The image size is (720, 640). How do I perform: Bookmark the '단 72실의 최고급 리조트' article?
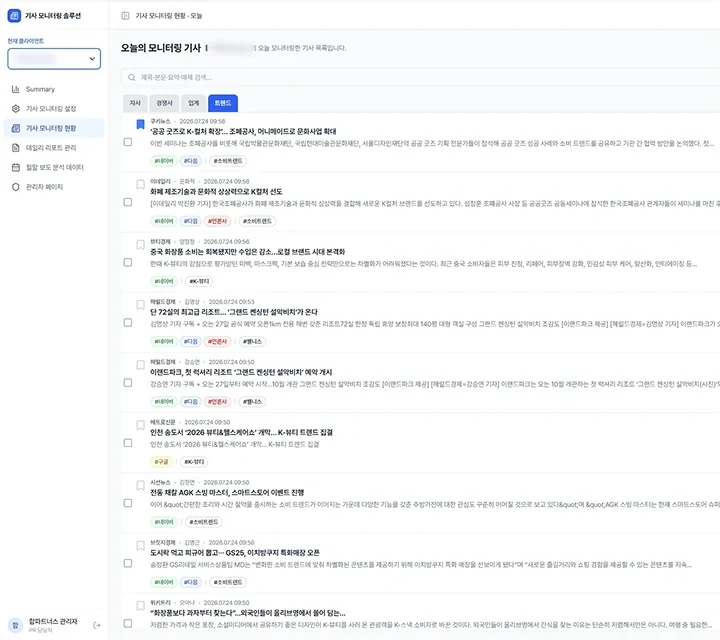[141, 305]
